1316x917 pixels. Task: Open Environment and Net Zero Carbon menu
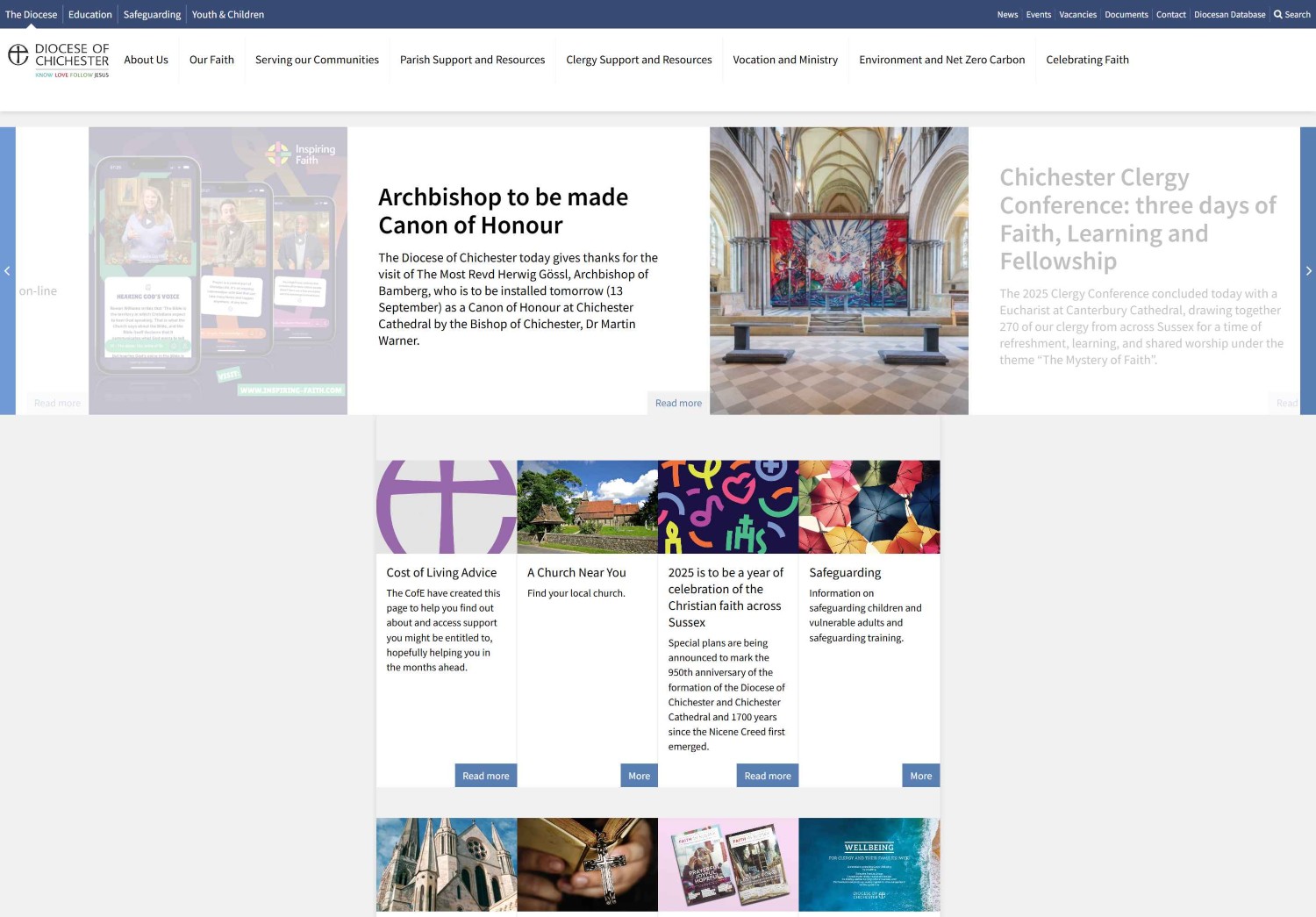coord(941,60)
